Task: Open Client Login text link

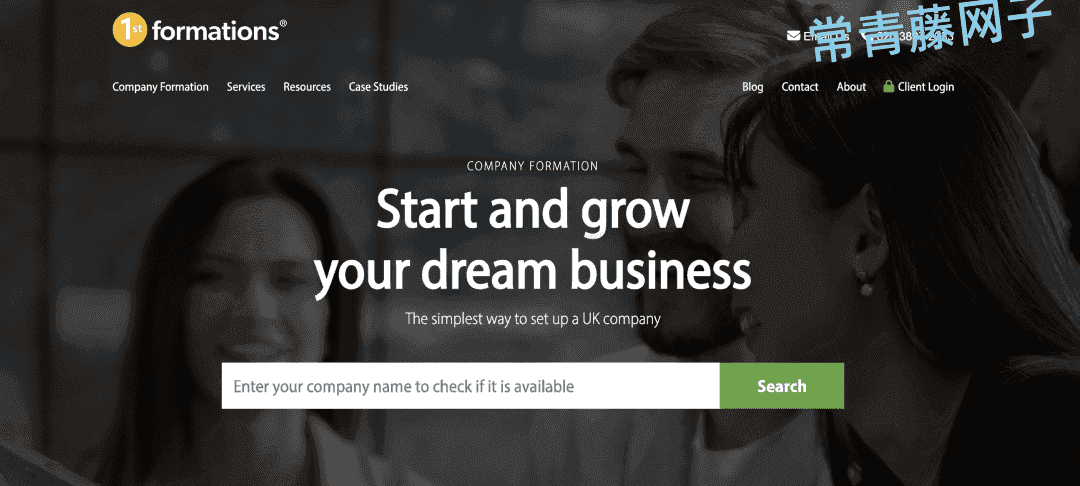Action: (x=926, y=87)
